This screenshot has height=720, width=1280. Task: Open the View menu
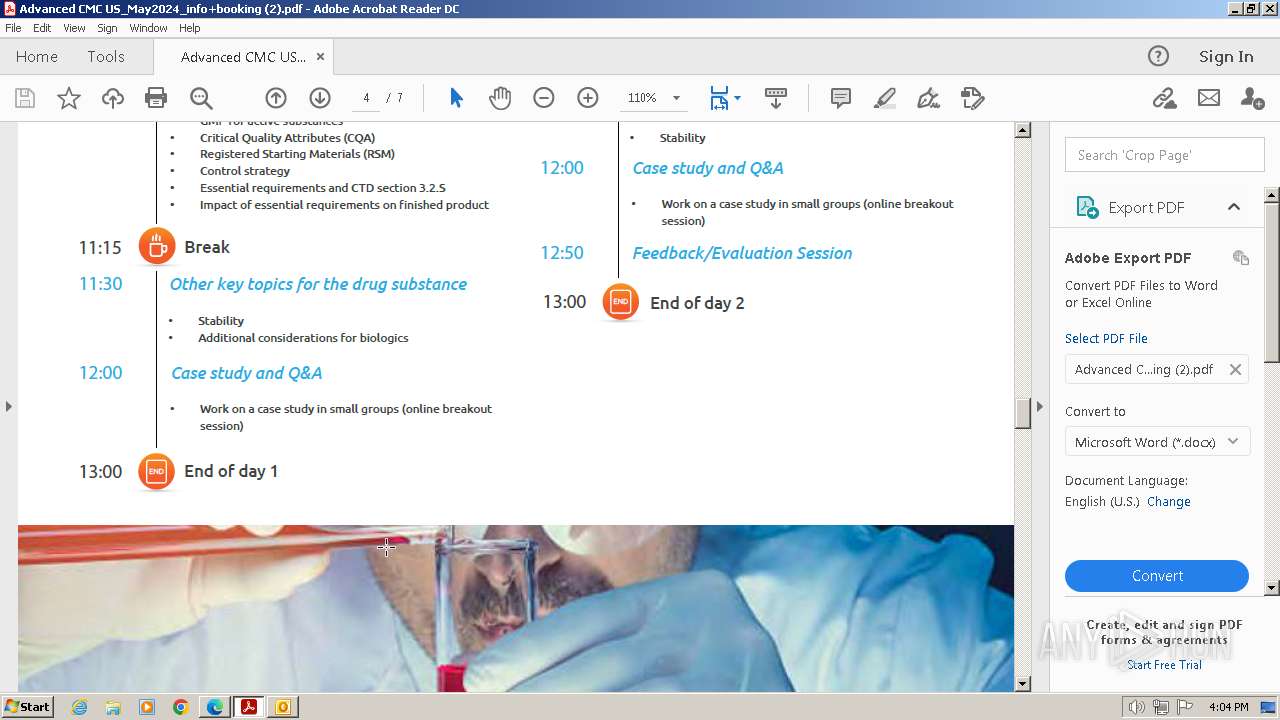[x=74, y=28]
